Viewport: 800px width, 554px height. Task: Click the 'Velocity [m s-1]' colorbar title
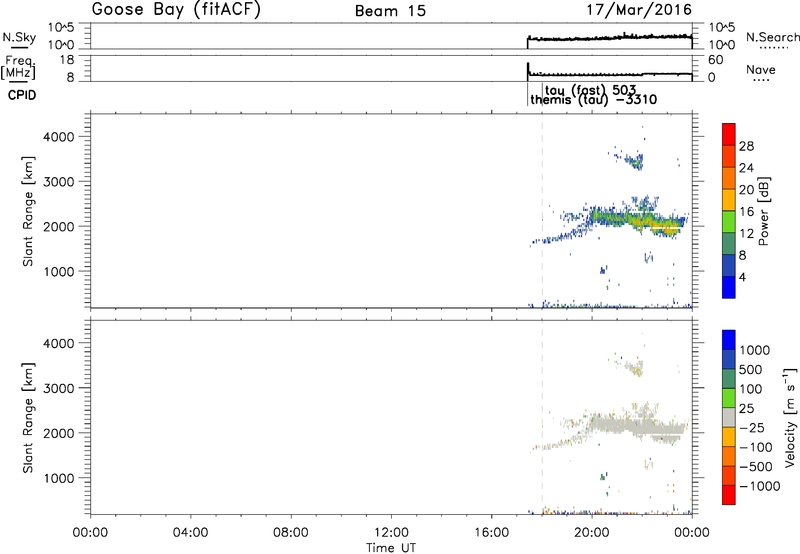click(x=790, y=417)
